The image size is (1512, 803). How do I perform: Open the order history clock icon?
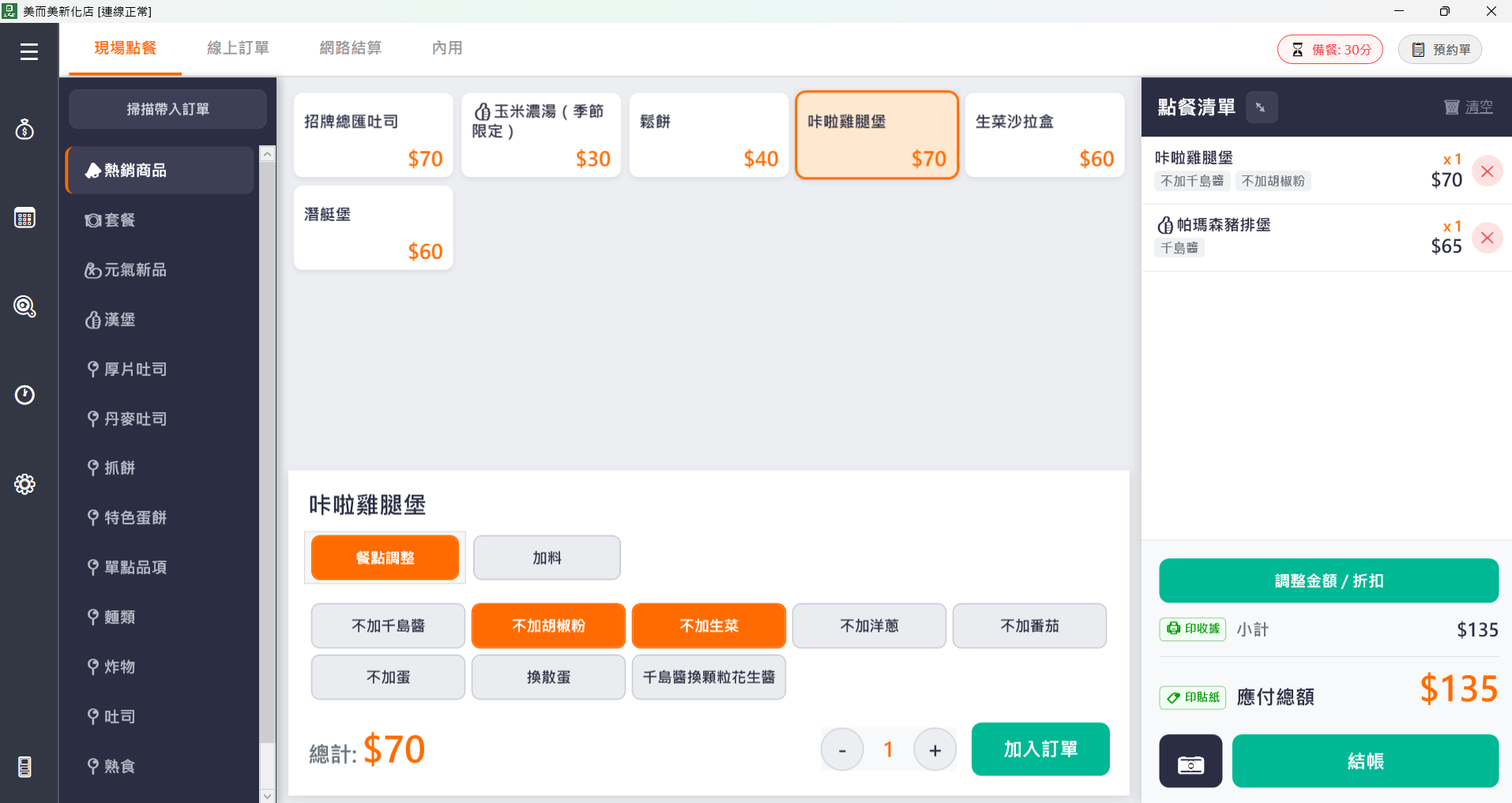pos(25,395)
